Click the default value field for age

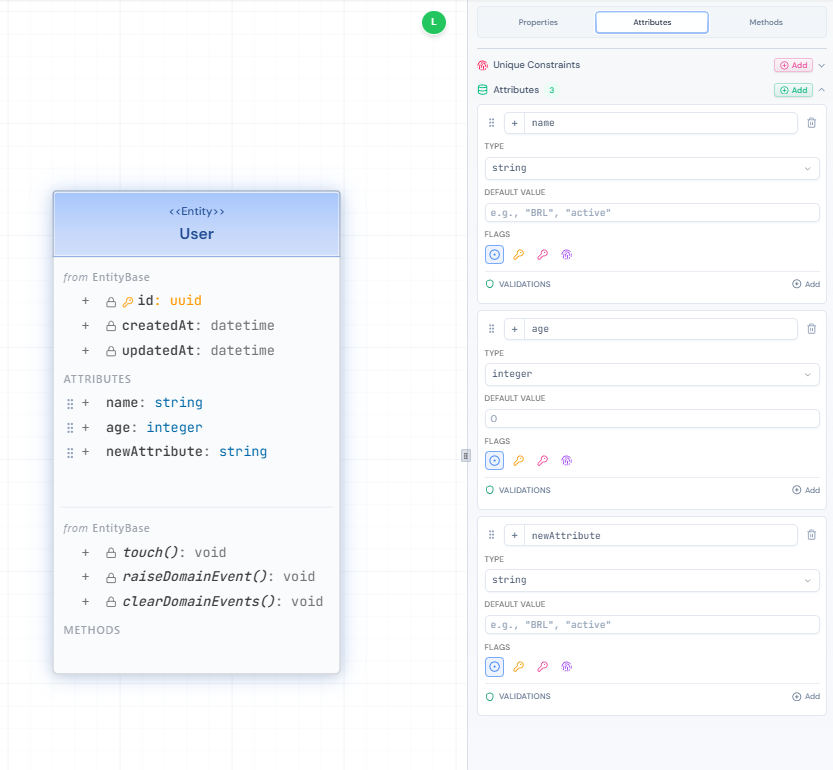[651, 419]
